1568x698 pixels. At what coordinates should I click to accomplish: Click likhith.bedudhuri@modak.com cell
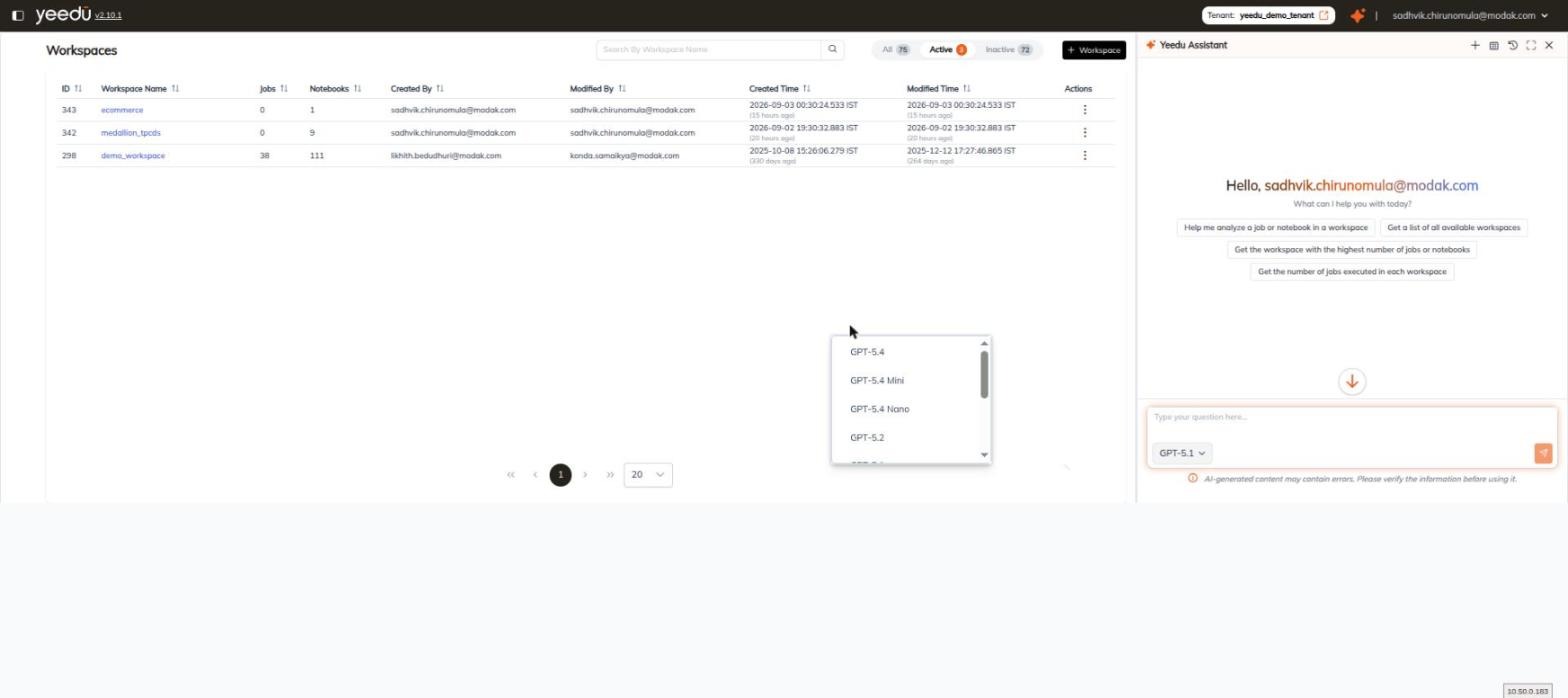(446, 156)
